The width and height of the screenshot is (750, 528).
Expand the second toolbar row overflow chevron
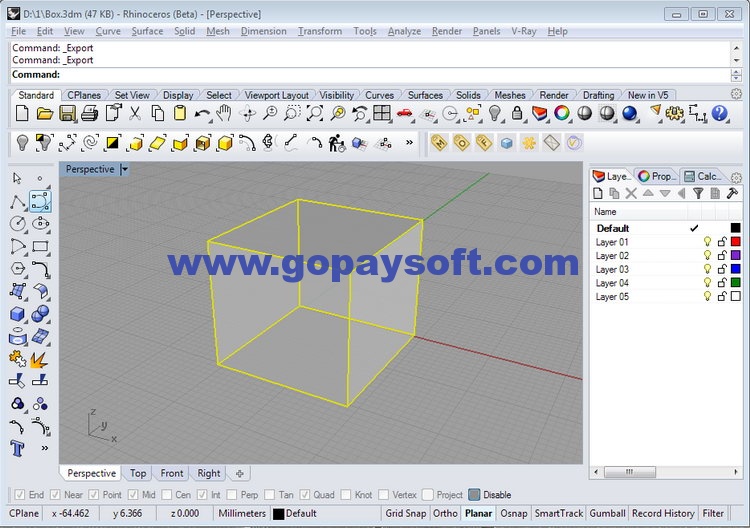point(409,142)
